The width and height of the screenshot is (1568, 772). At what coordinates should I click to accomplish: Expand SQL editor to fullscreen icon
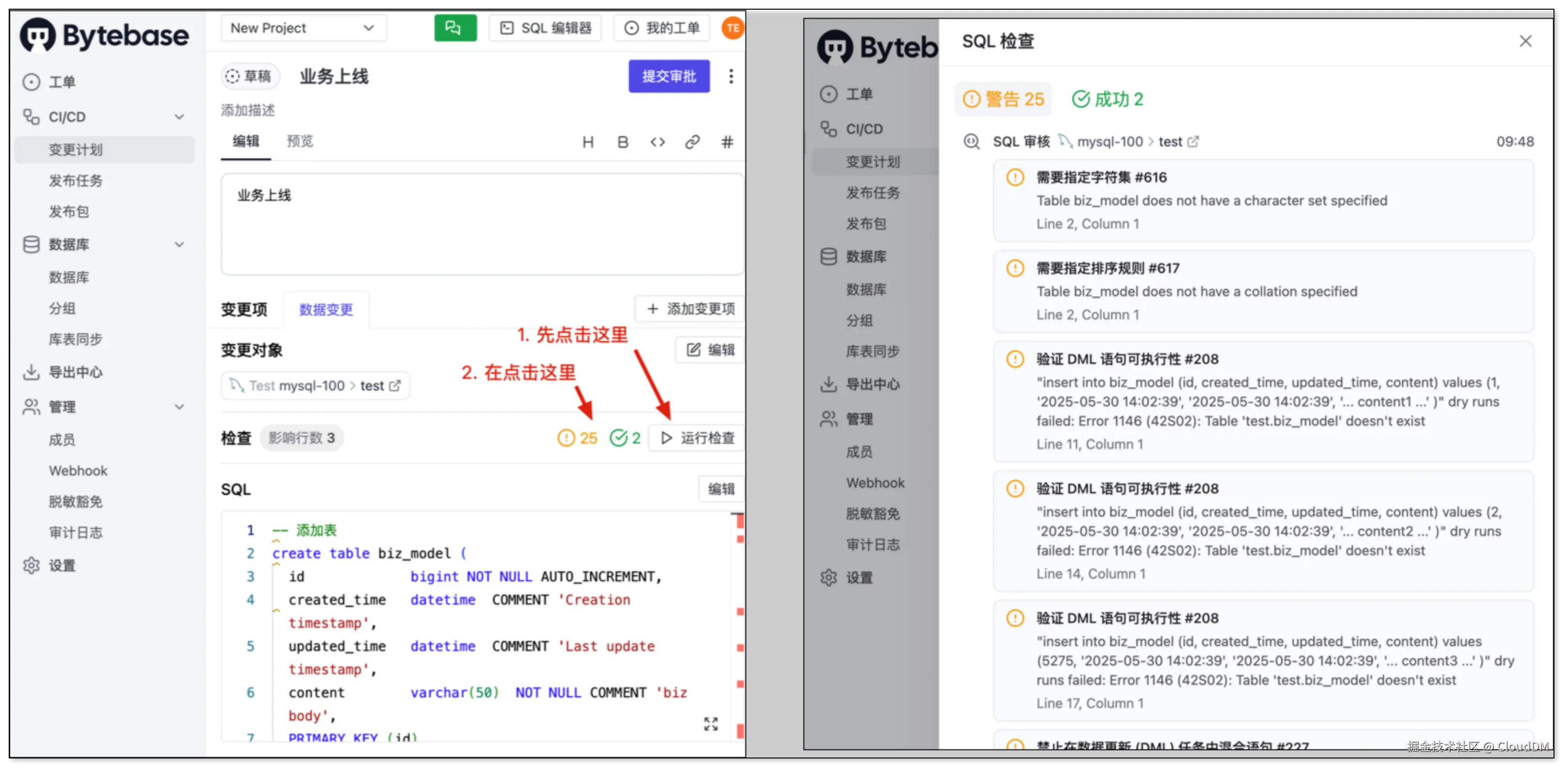[x=710, y=723]
